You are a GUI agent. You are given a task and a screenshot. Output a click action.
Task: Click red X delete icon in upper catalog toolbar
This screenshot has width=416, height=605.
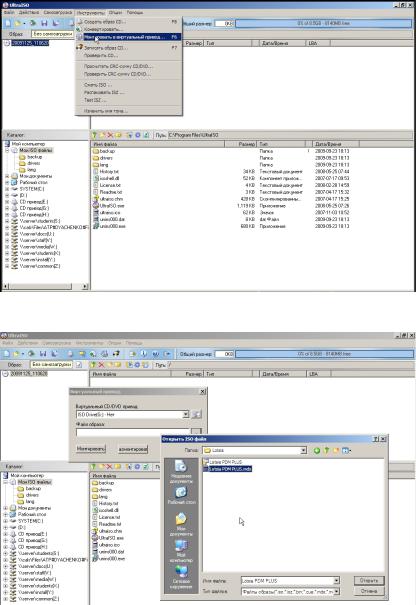(x=110, y=135)
